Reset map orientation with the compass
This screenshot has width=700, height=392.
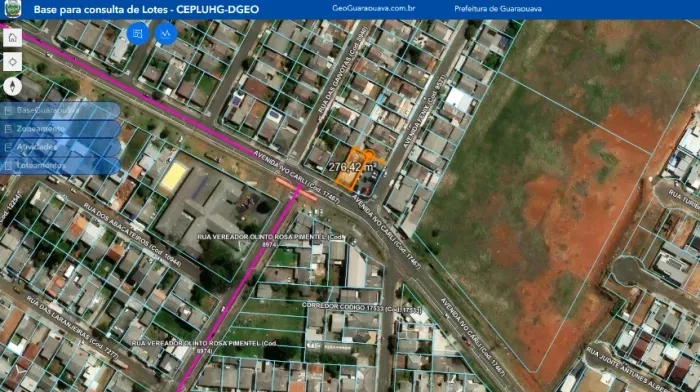(12, 86)
